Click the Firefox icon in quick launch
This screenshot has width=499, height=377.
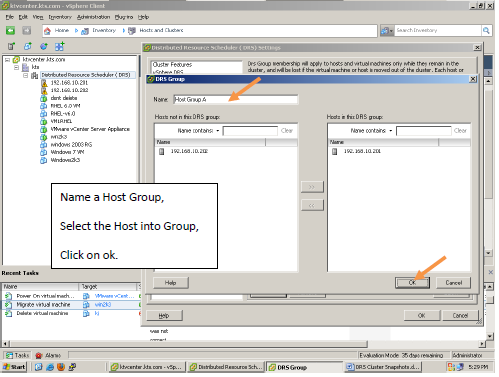pyautogui.click(x=61, y=367)
